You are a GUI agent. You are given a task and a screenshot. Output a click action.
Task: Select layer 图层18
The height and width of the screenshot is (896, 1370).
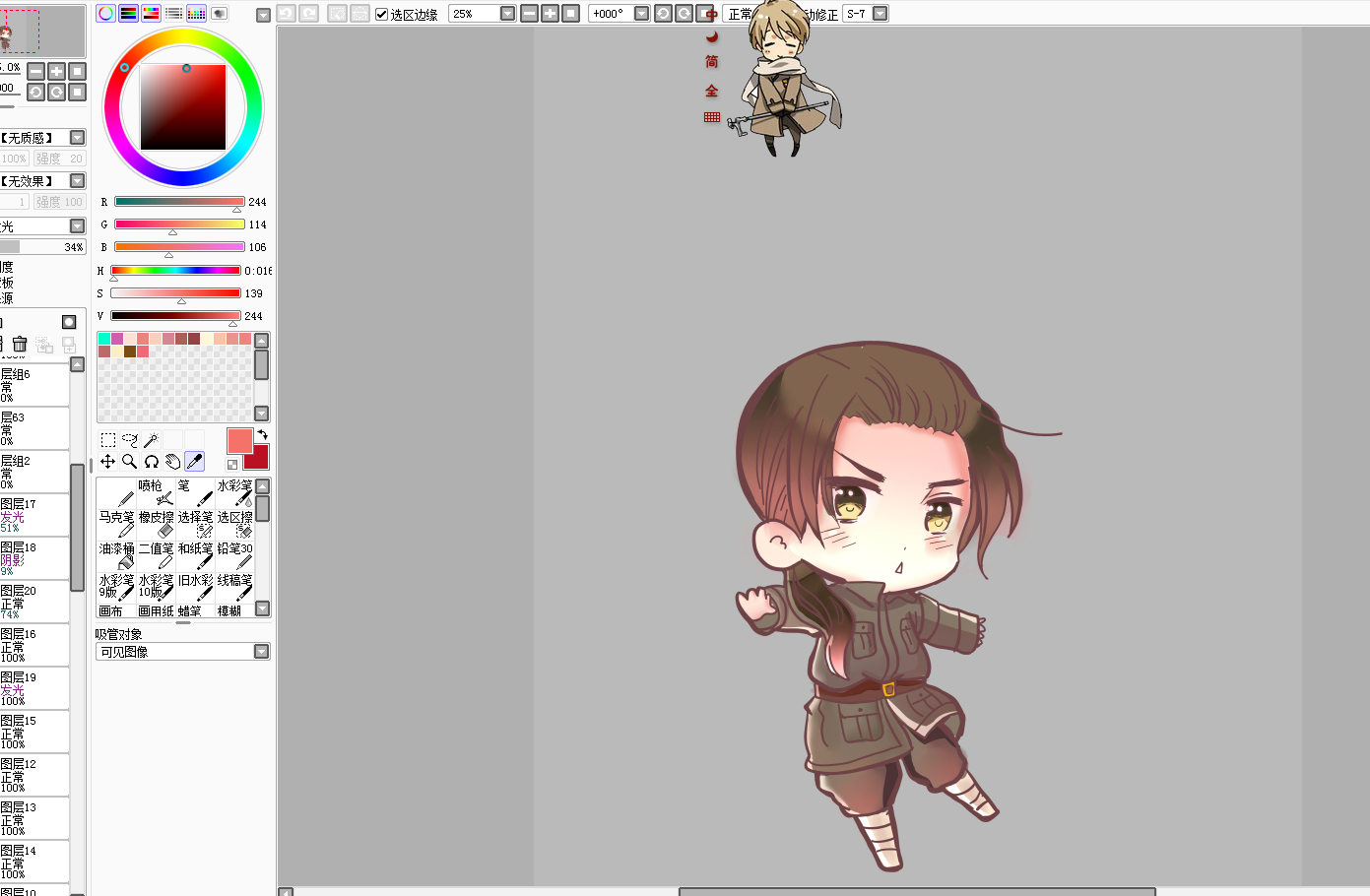click(34, 558)
